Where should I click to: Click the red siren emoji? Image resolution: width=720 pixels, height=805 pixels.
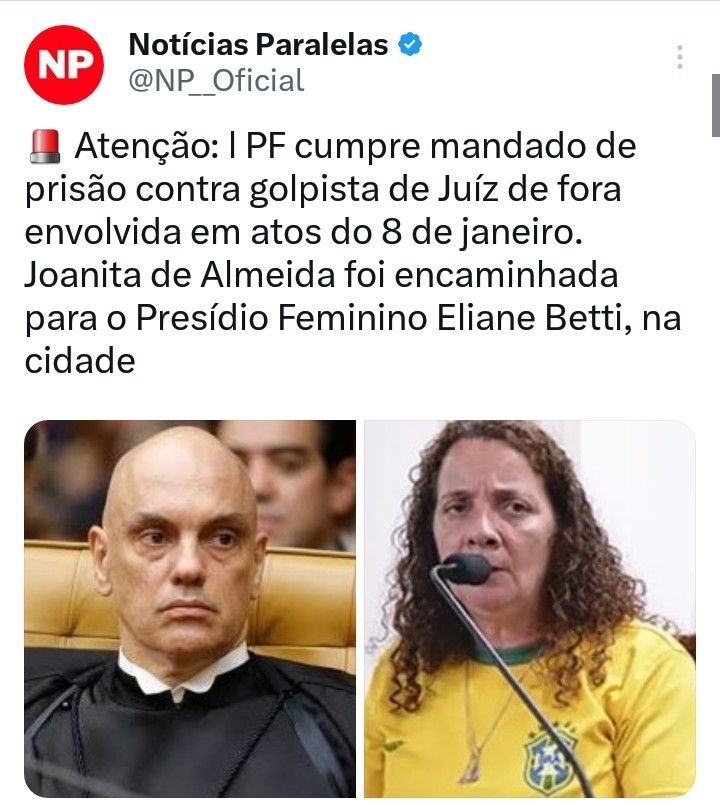(44, 147)
